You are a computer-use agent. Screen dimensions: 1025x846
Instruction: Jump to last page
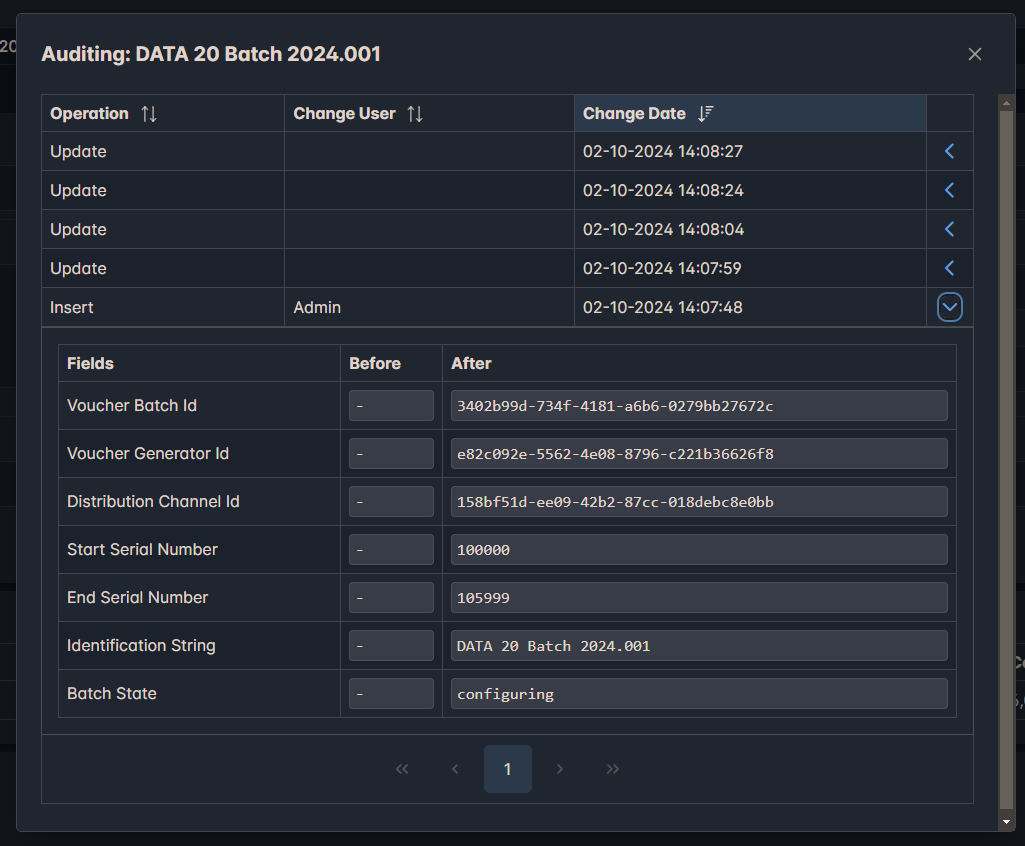click(x=613, y=769)
